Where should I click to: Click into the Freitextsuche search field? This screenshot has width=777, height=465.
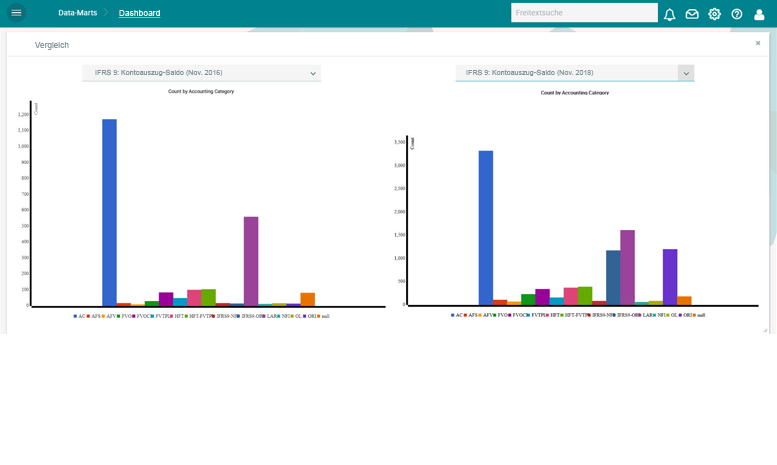tap(583, 13)
